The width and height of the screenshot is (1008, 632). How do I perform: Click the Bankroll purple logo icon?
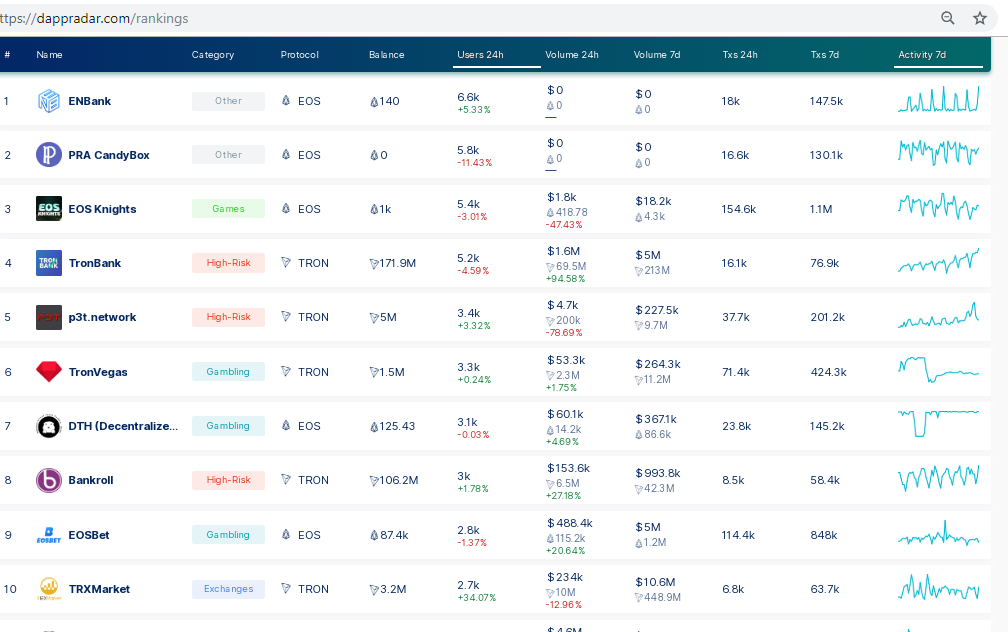pyautogui.click(x=49, y=480)
